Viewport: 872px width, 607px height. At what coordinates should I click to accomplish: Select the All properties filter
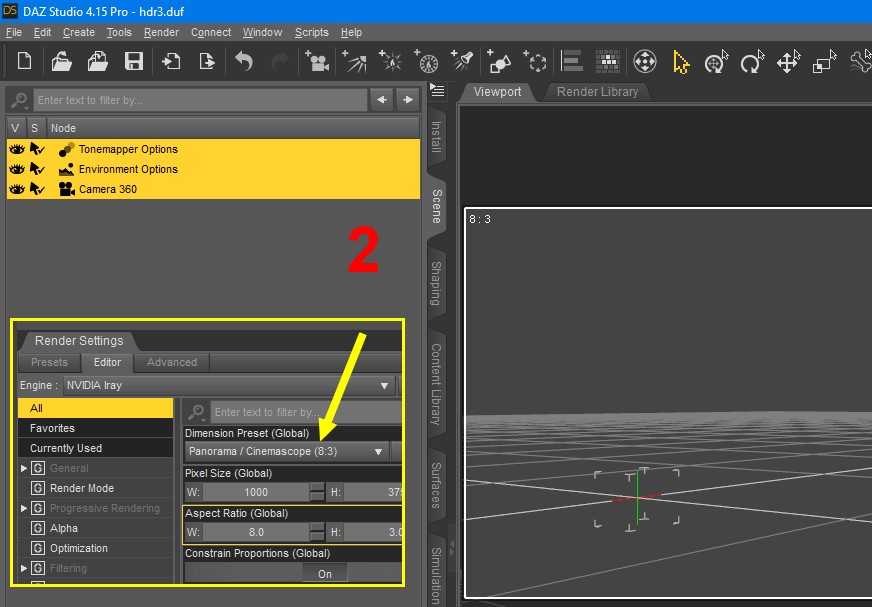(x=96, y=408)
